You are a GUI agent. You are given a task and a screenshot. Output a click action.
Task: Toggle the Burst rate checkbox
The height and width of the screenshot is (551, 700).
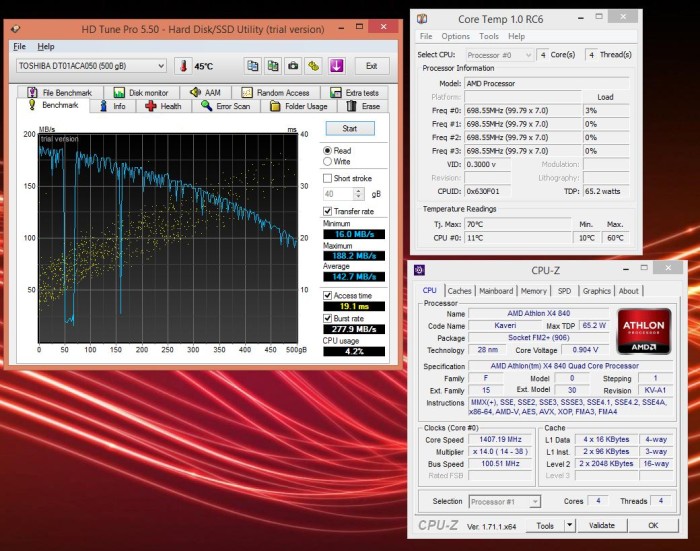327,318
